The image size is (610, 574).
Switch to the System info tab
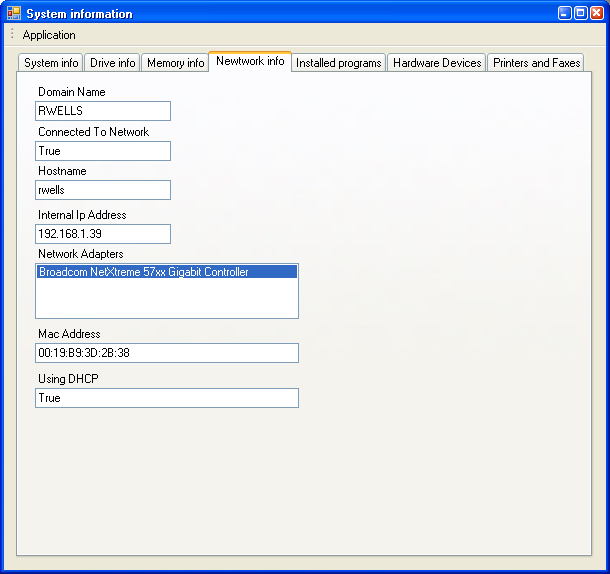(51, 63)
